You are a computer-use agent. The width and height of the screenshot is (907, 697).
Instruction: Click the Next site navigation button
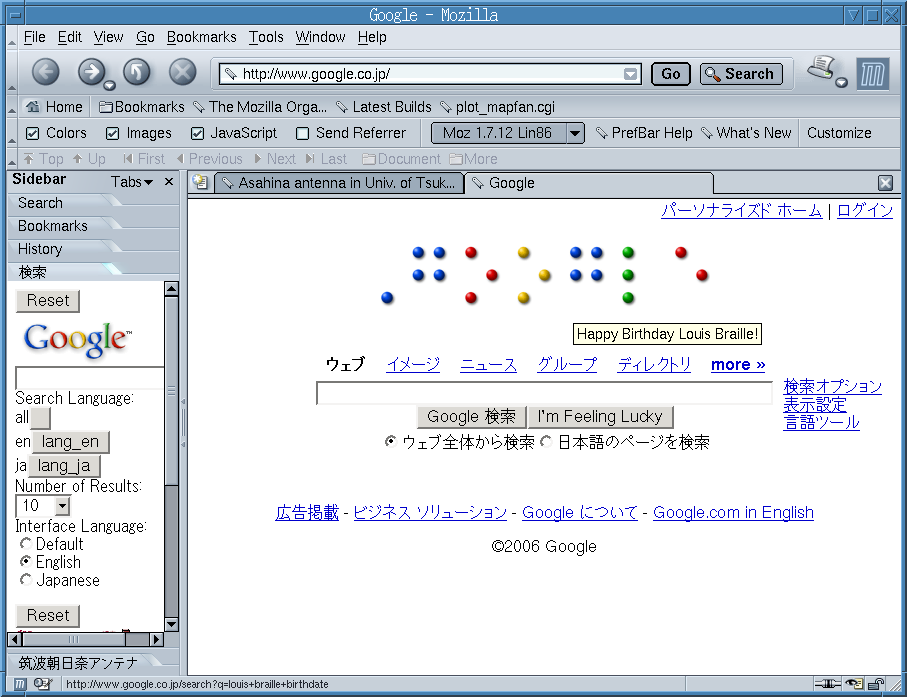[x=275, y=158]
